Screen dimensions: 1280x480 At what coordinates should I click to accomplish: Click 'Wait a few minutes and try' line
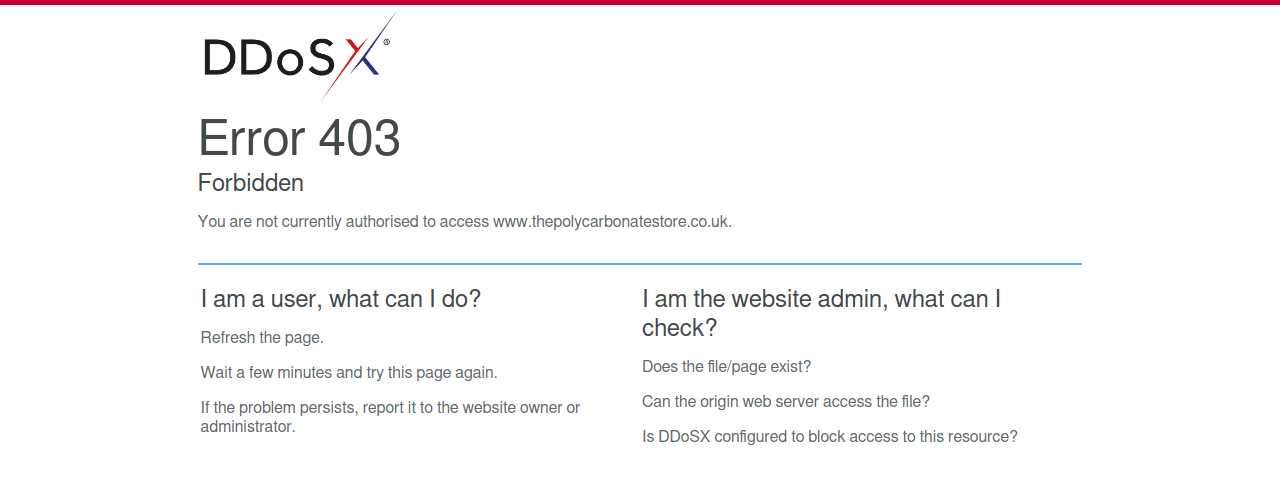coord(349,373)
